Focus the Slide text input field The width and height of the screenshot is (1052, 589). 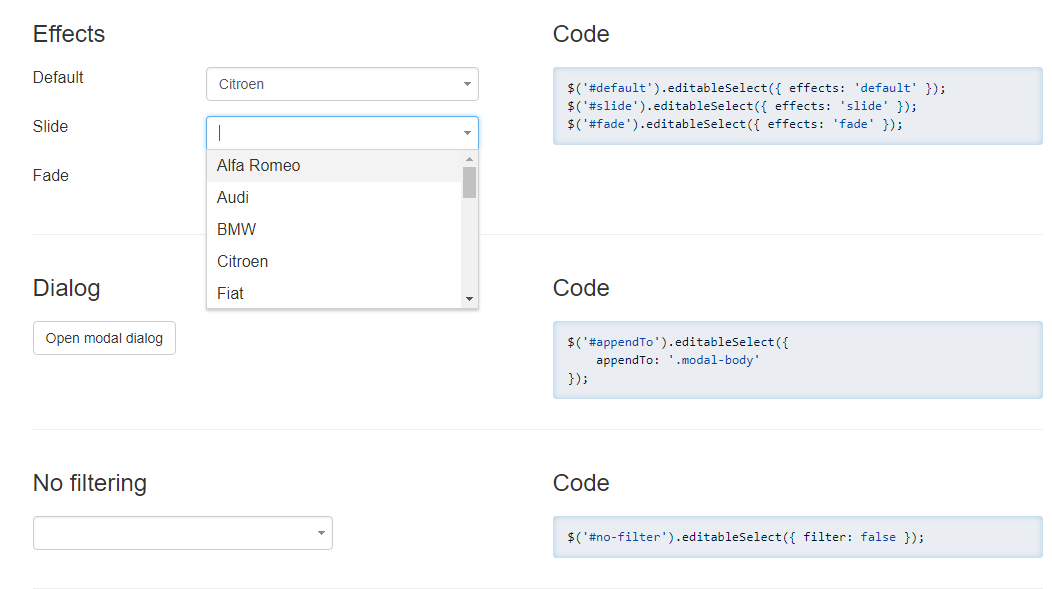[330, 133]
